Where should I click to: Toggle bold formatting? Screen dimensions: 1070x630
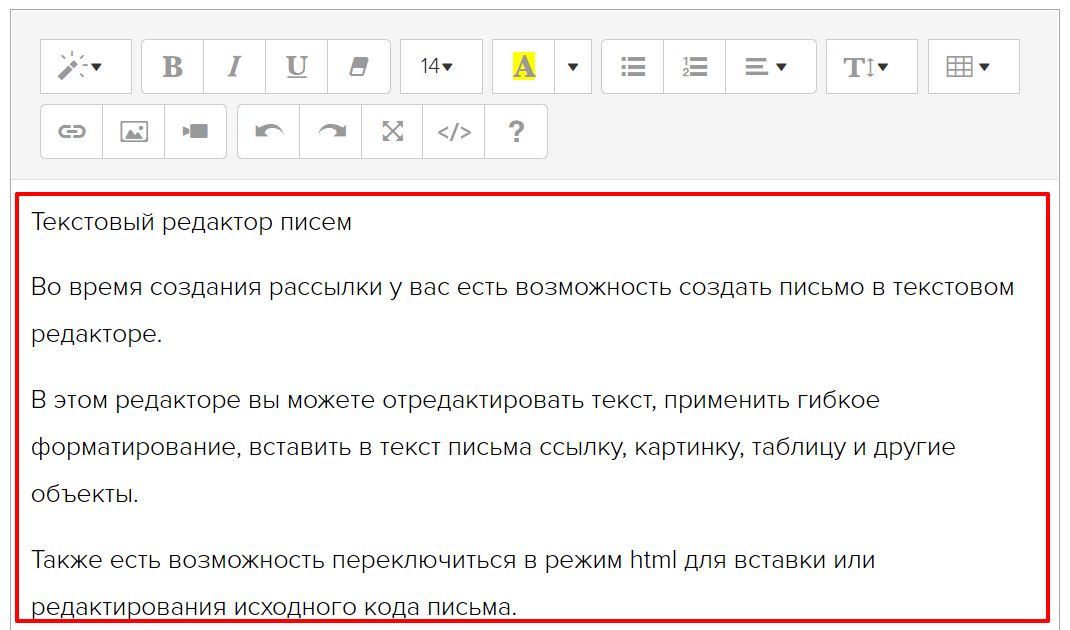[x=173, y=67]
